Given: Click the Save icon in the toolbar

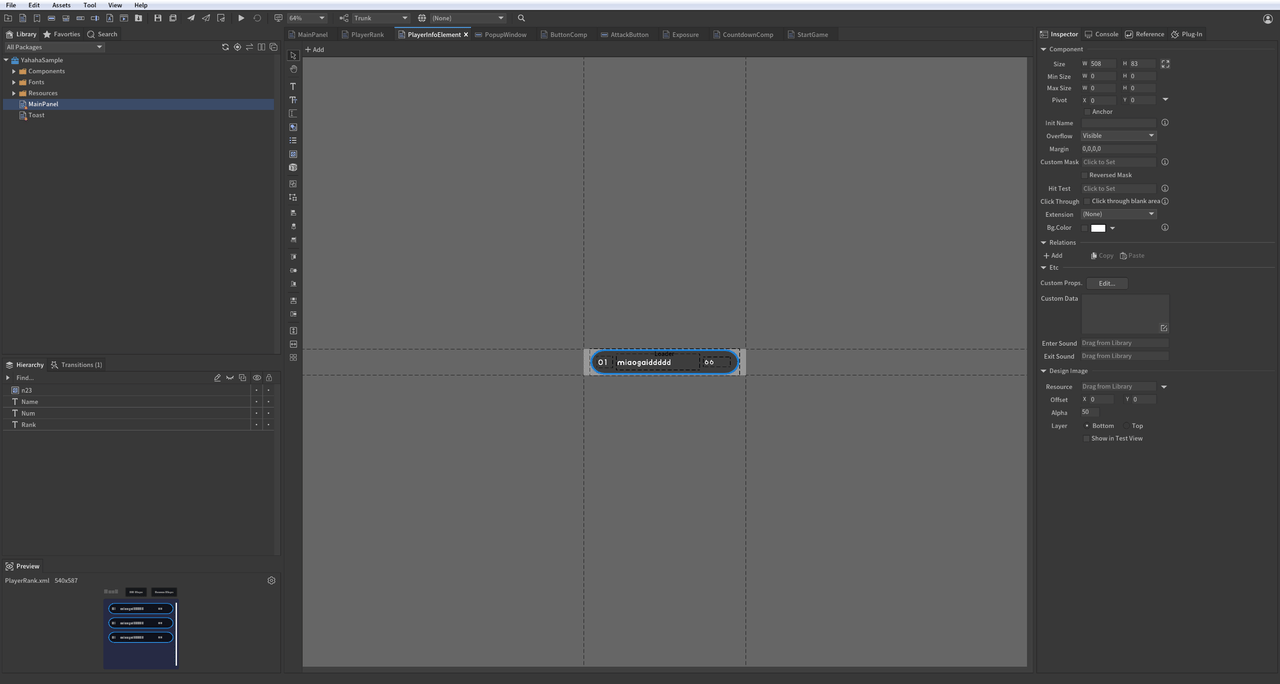Looking at the screenshot, I should (x=157, y=18).
